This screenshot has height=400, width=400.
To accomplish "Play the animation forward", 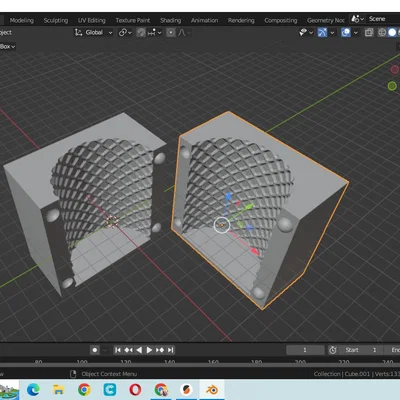I will coord(149,350).
